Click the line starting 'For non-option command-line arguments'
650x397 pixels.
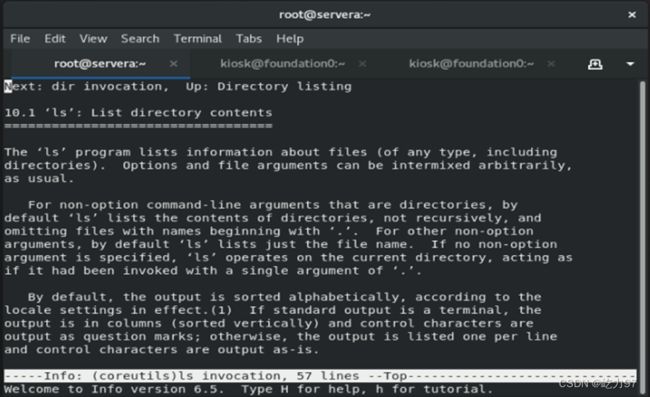273,205
